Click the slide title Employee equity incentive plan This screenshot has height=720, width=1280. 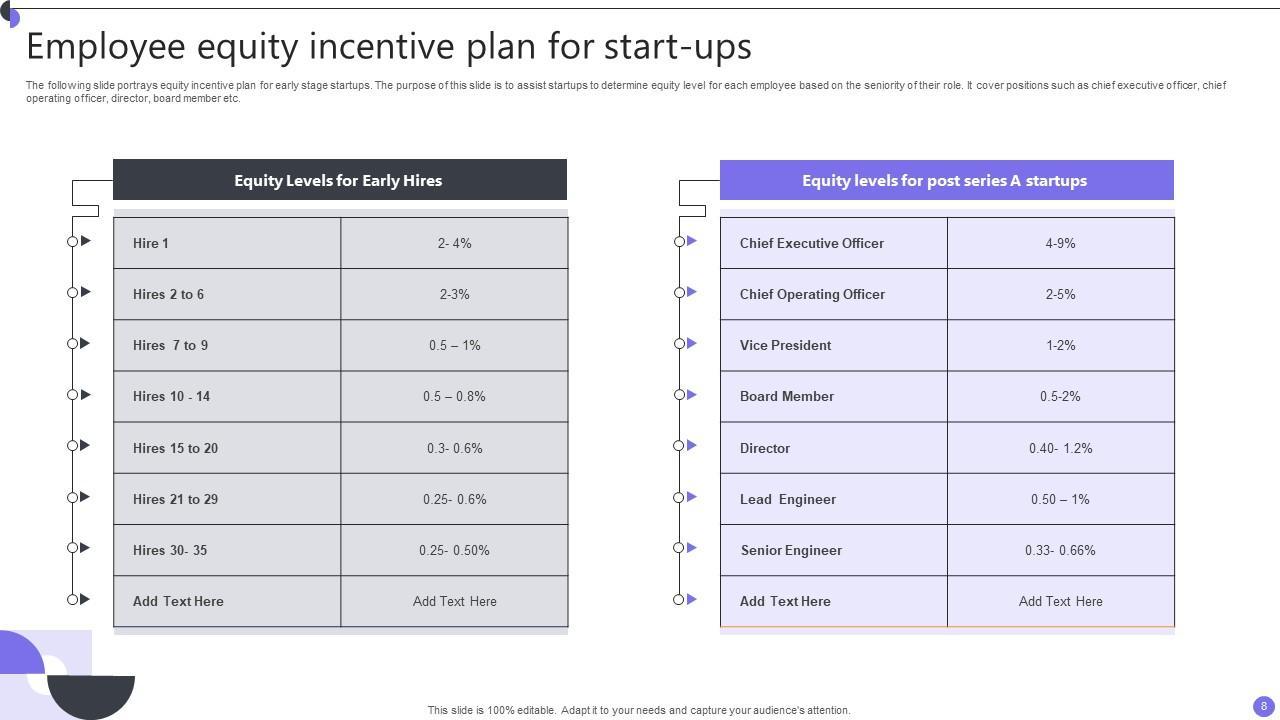coord(389,47)
